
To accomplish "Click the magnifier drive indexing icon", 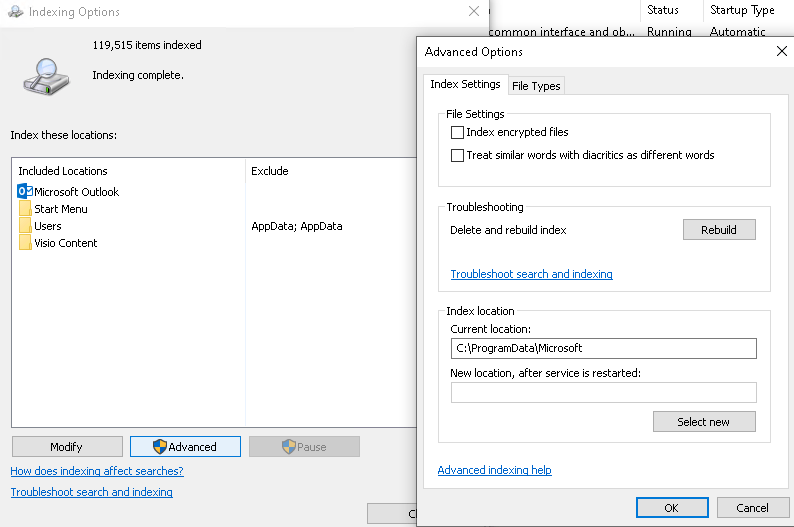I will 46,77.
